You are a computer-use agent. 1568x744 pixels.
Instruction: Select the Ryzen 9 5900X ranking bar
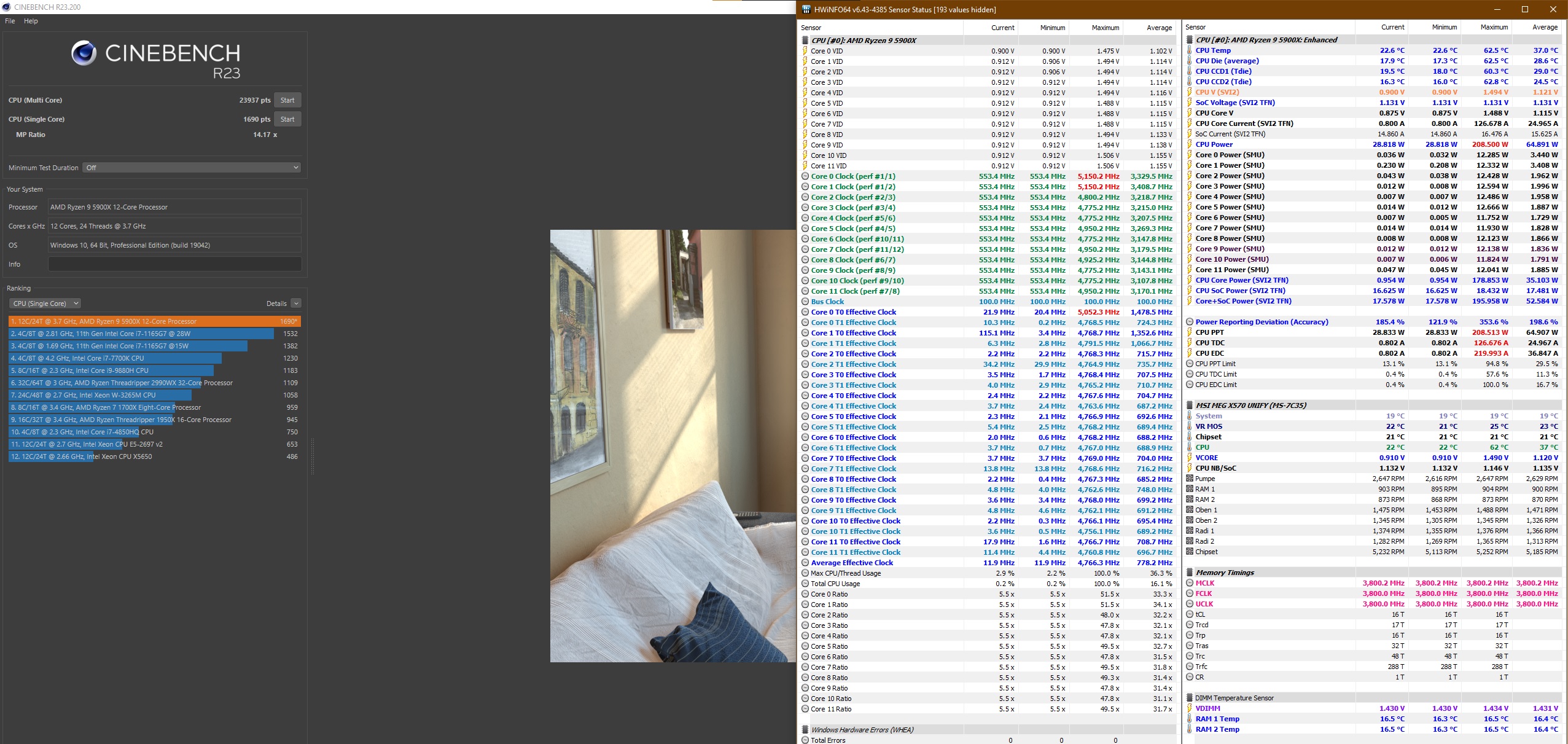coord(154,321)
